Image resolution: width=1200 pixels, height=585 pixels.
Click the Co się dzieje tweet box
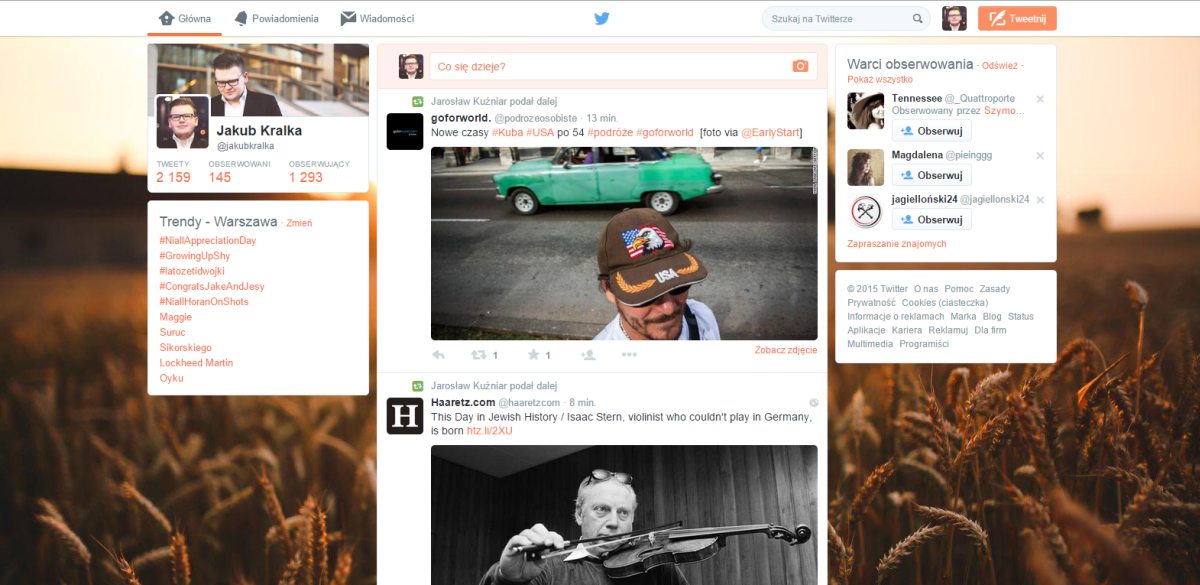624,66
